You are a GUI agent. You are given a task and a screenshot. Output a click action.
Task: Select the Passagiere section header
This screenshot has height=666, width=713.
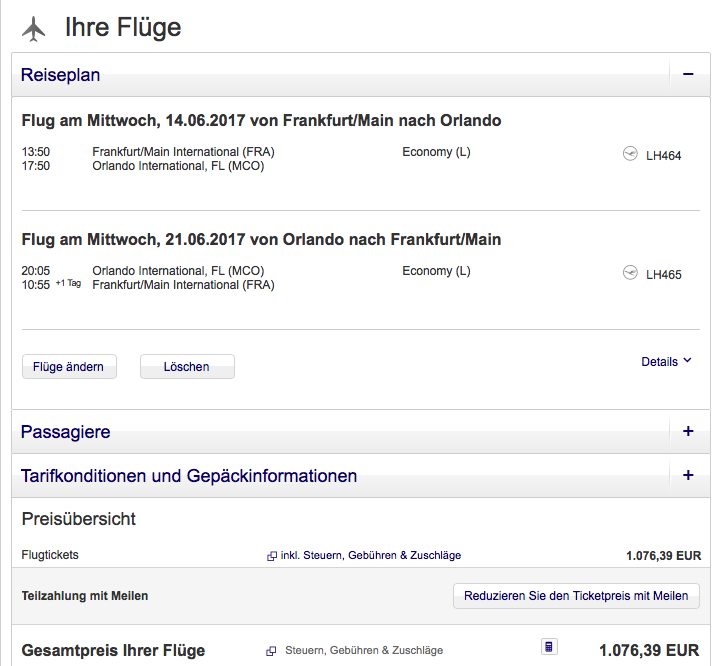click(x=66, y=432)
